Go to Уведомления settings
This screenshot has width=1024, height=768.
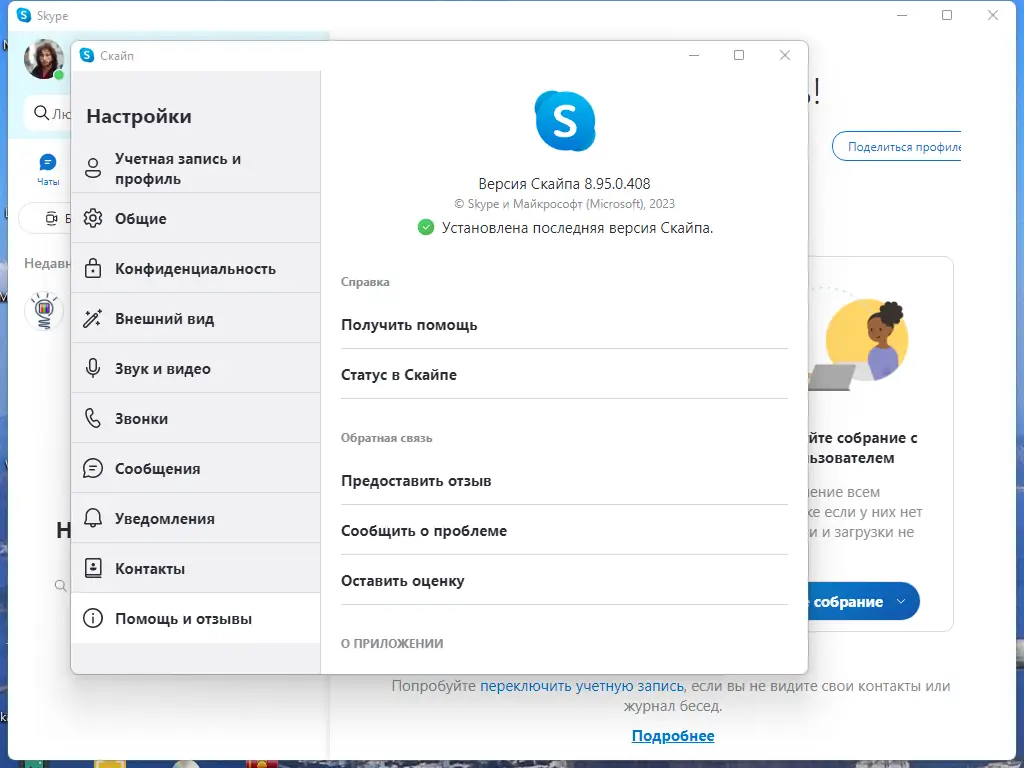pos(196,519)
